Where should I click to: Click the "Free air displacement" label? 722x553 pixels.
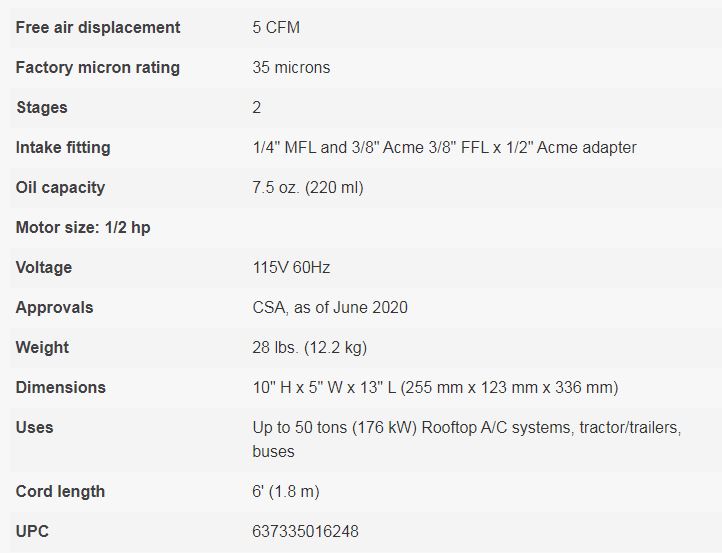pos(98,27)
